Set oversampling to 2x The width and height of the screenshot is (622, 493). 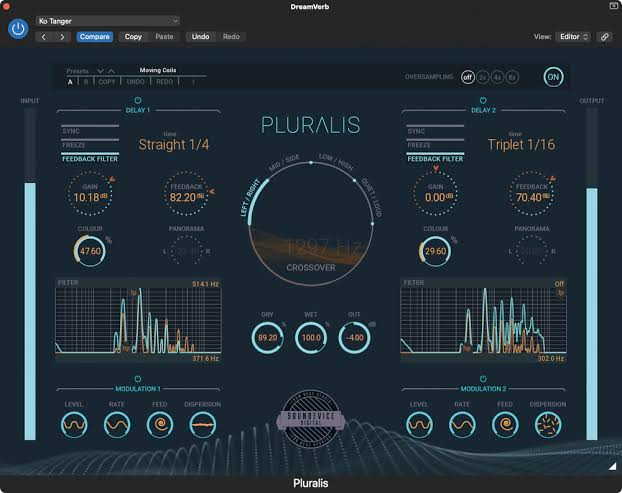pyautogui.click(x=482, y=77)
